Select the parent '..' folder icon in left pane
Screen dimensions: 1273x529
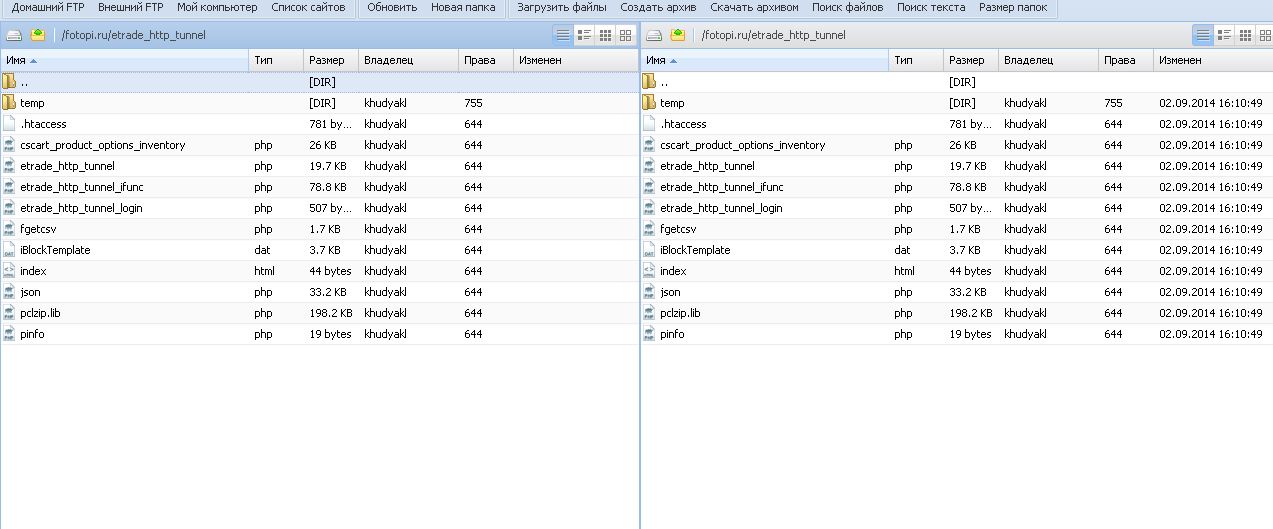(x=9, y=81)
